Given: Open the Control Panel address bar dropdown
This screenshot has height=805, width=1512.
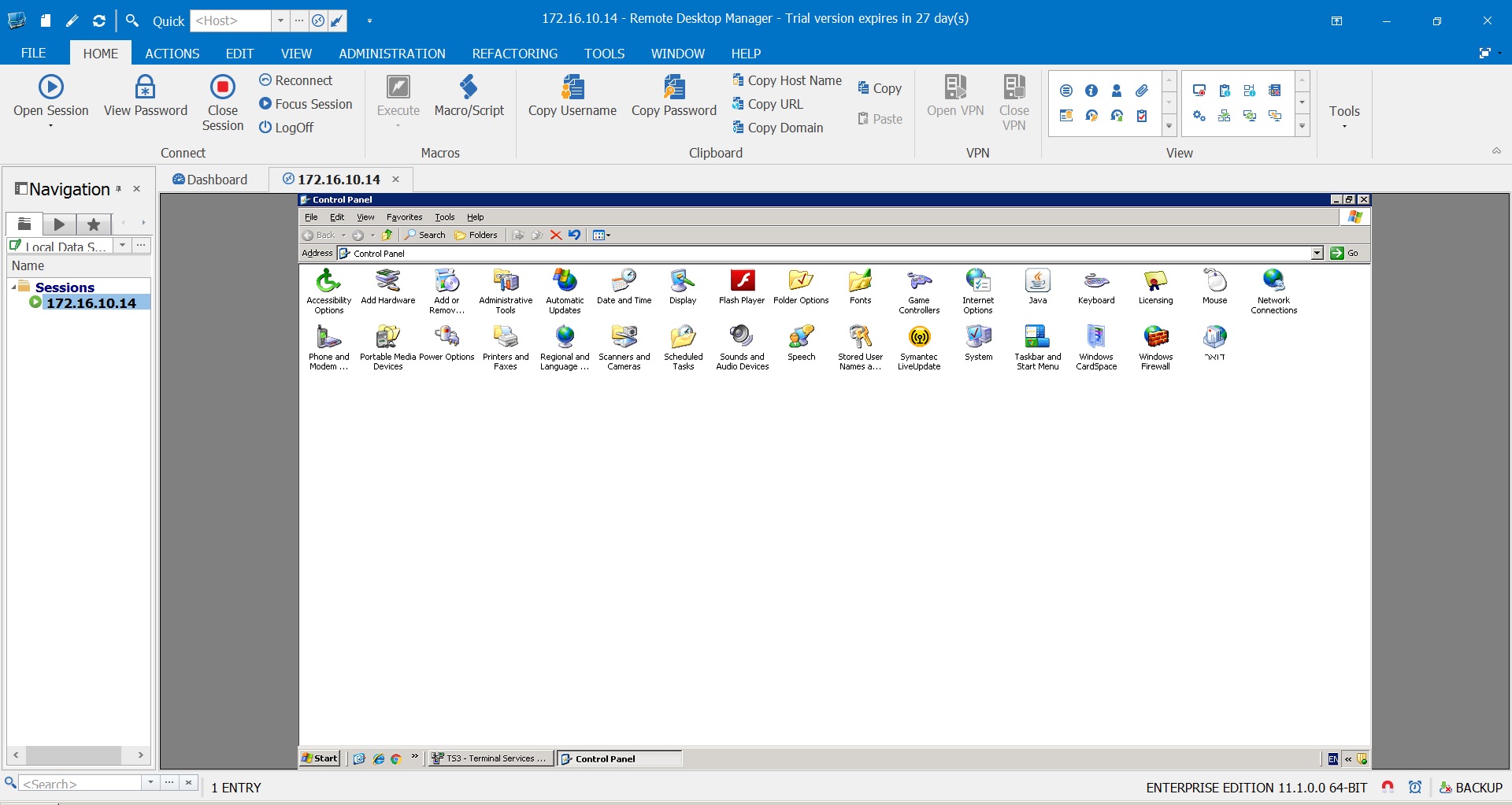Looking at the screenshot, I should click(1317, 253).
